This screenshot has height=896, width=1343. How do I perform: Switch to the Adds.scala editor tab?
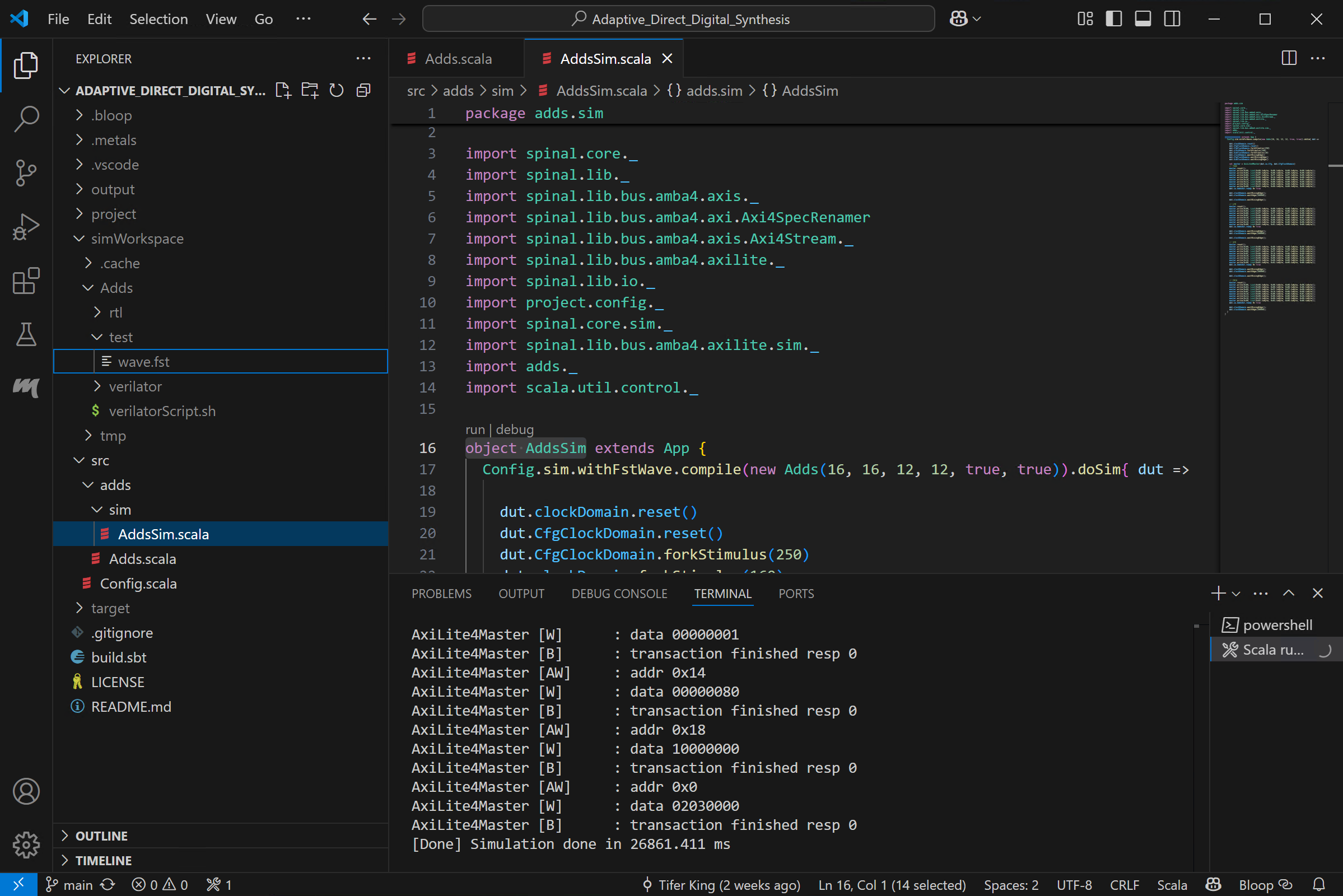click(458, 58)
